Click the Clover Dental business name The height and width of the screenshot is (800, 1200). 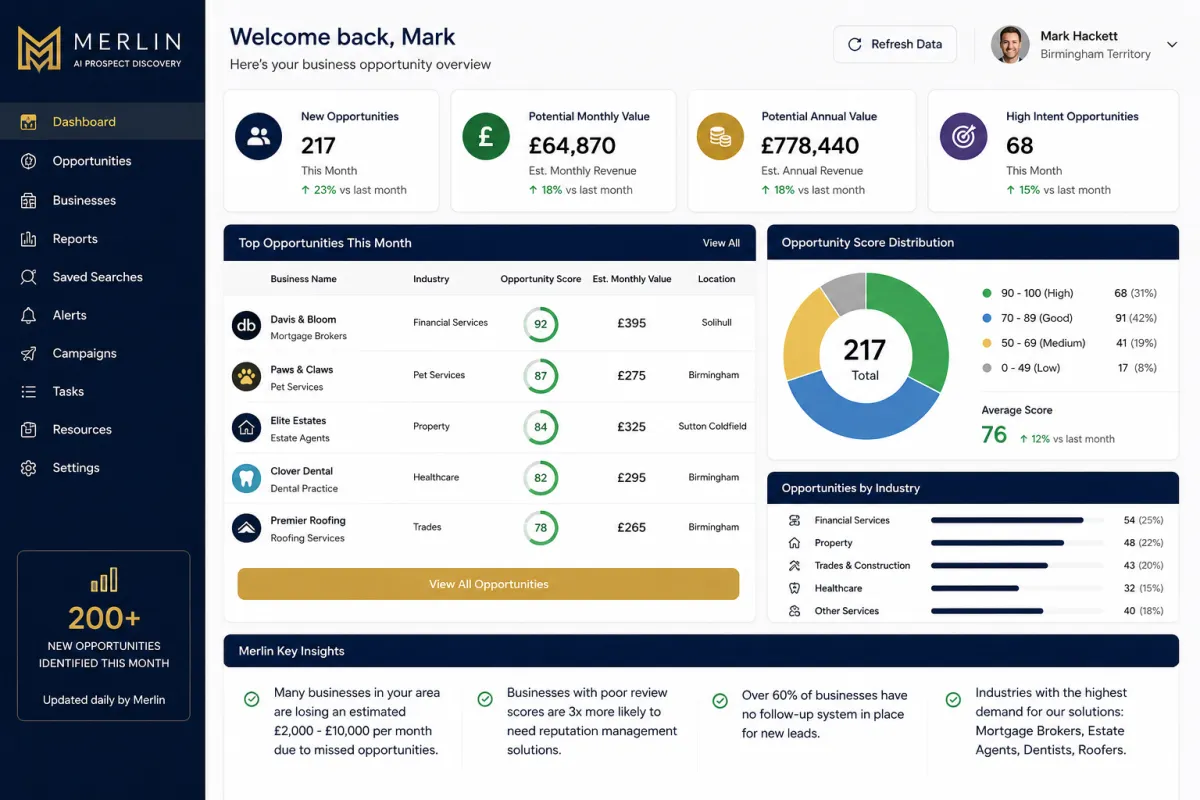(302, 471)
